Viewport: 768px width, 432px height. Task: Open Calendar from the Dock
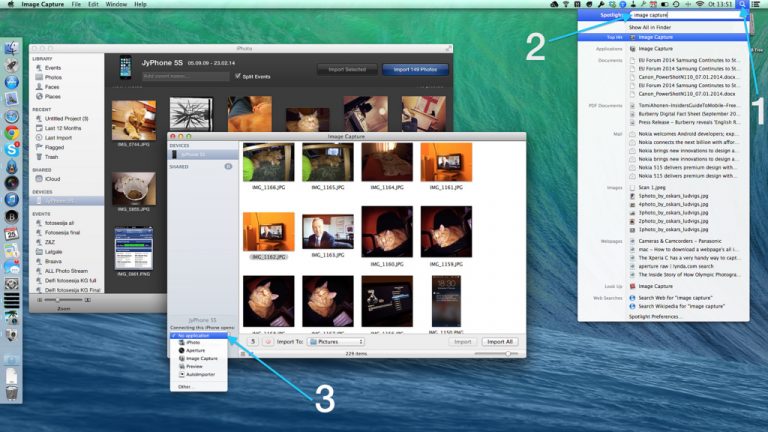pyautogui.click(x=11, y=234)
